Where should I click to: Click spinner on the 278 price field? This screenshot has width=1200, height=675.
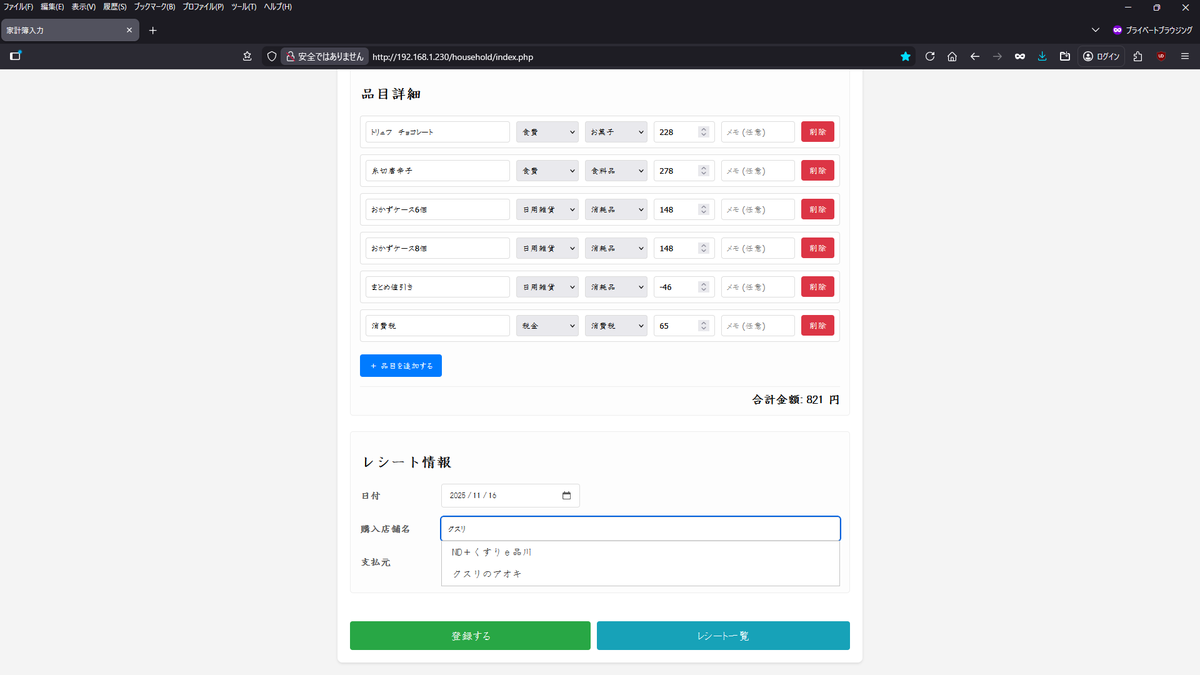(704, 171)
